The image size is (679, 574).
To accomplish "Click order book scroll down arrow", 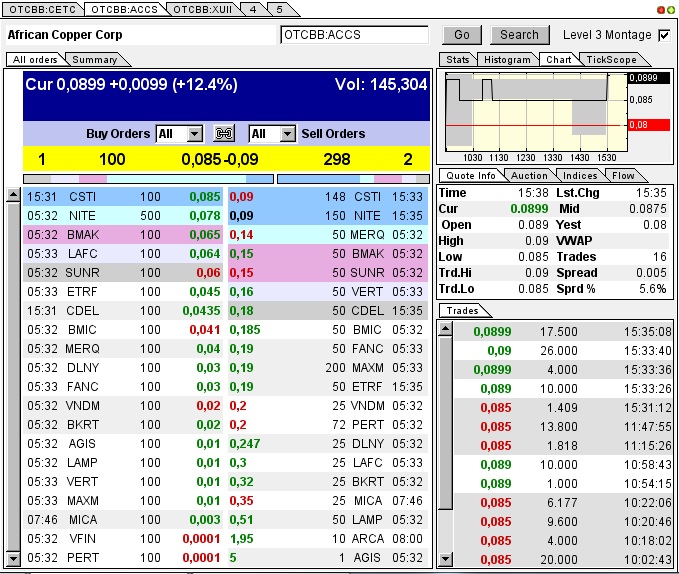I will 13,558.
